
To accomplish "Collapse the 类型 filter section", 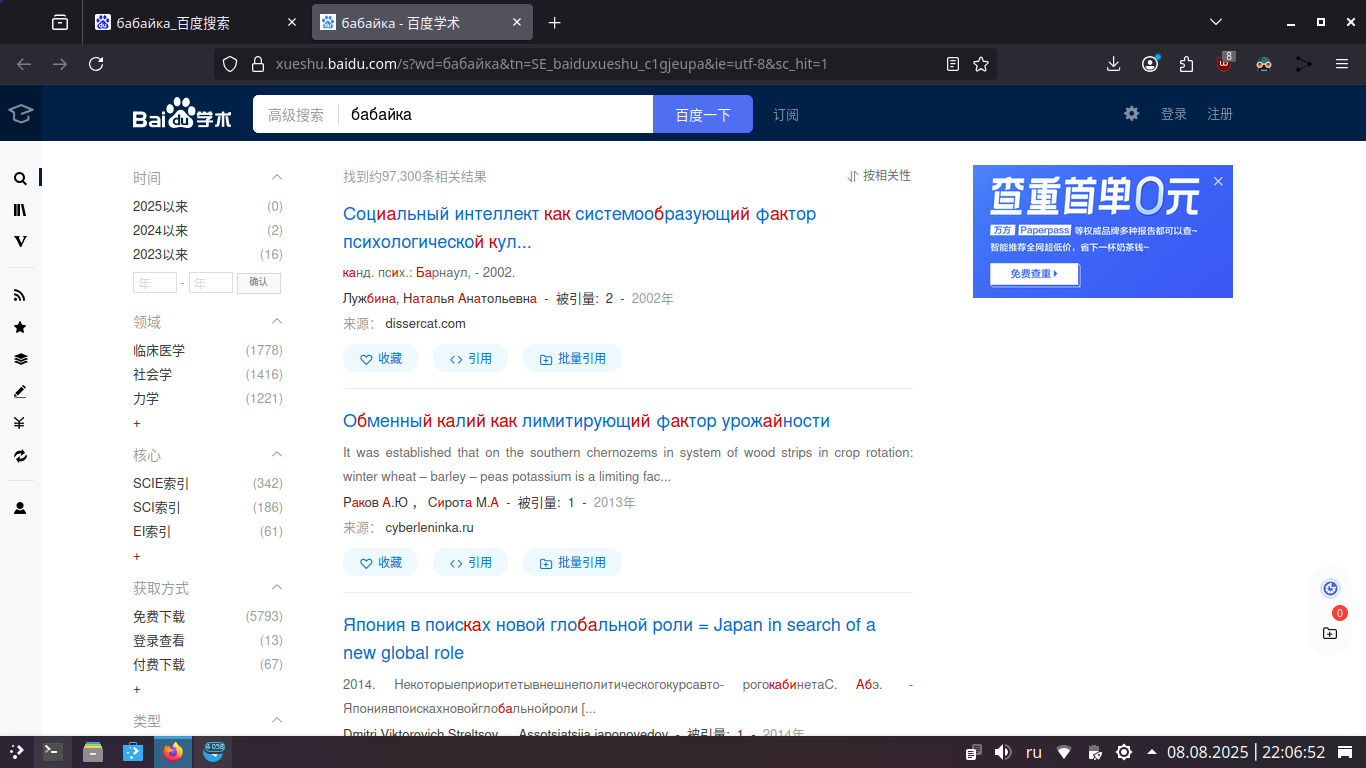I will [x=277, y=720].
